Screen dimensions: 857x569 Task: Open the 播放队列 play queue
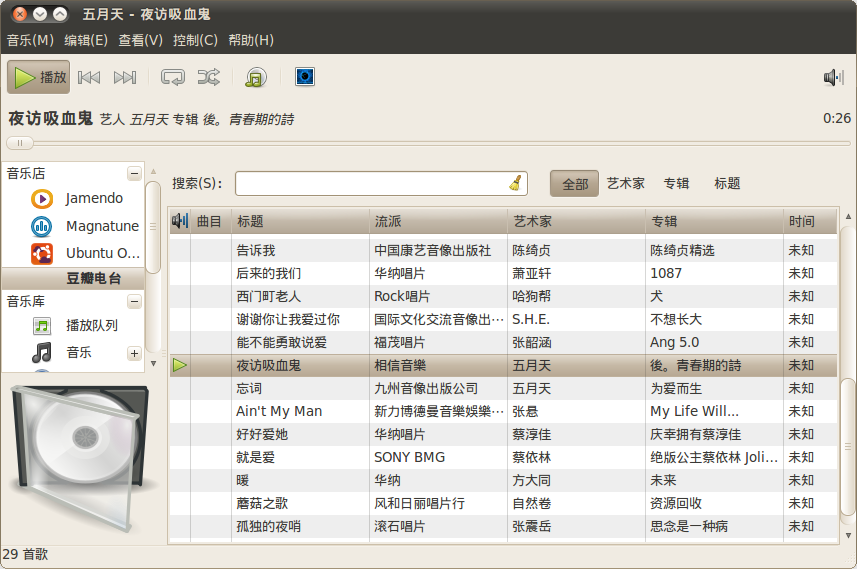pos(92,326)
